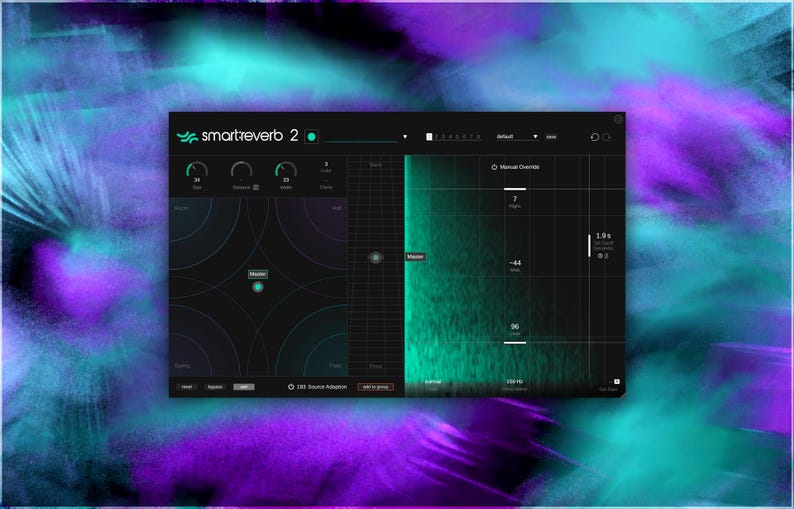The width and height of the screenshot is (794, 509).
Task: Click the Lows band handle bar
Action: point(515,343)
